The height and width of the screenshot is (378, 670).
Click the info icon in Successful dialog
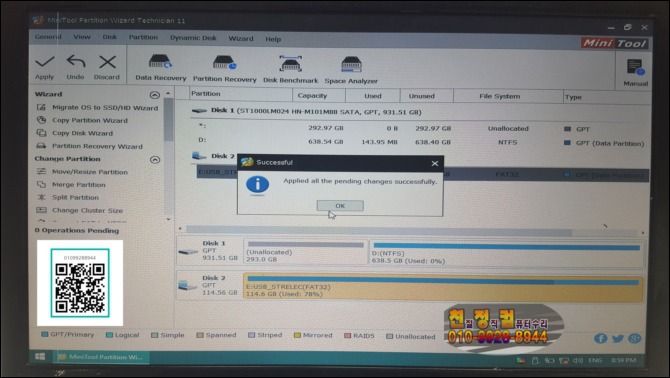tap(257, 185)
